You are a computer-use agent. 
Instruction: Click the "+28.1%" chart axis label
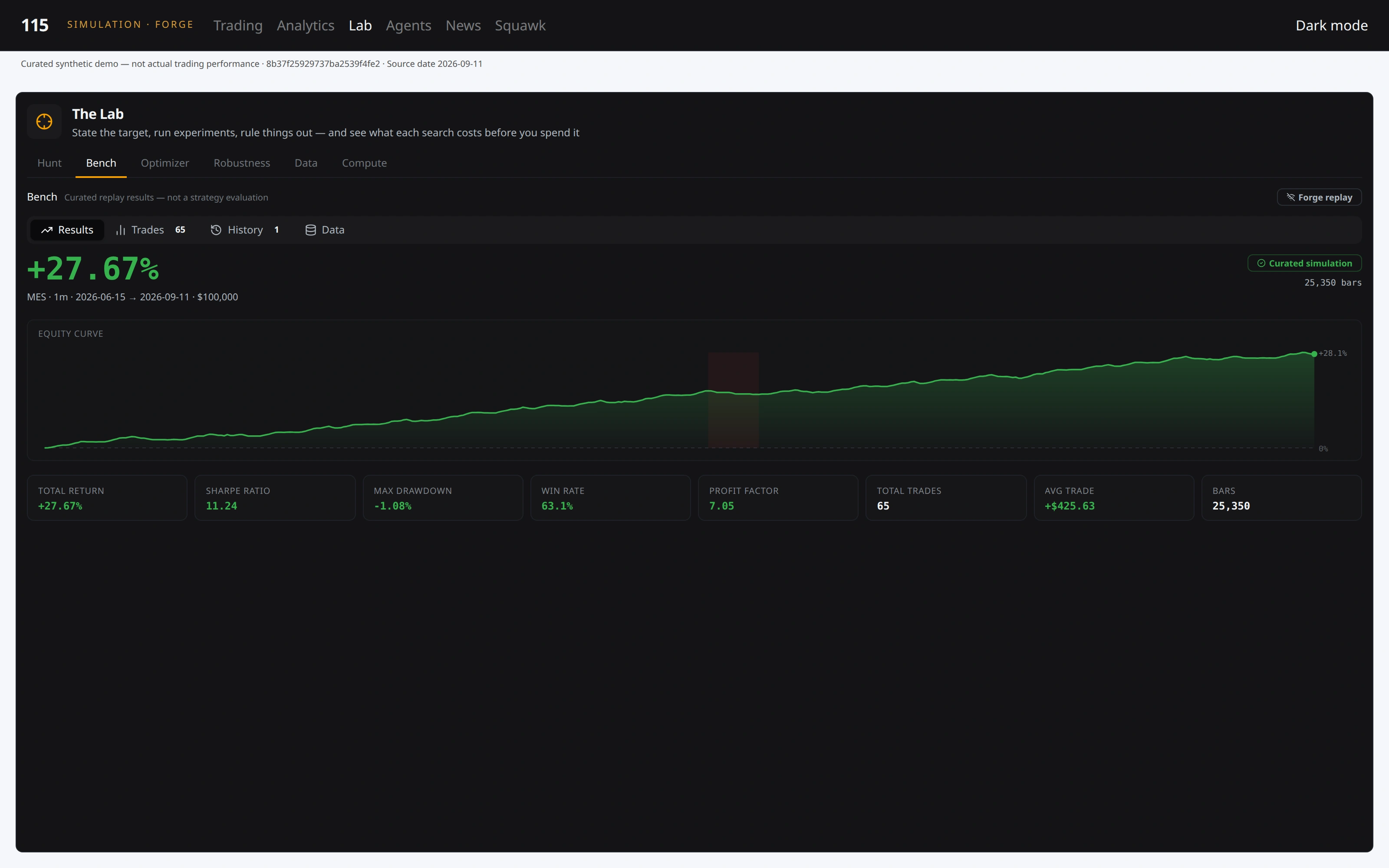tap(1333, 354)
